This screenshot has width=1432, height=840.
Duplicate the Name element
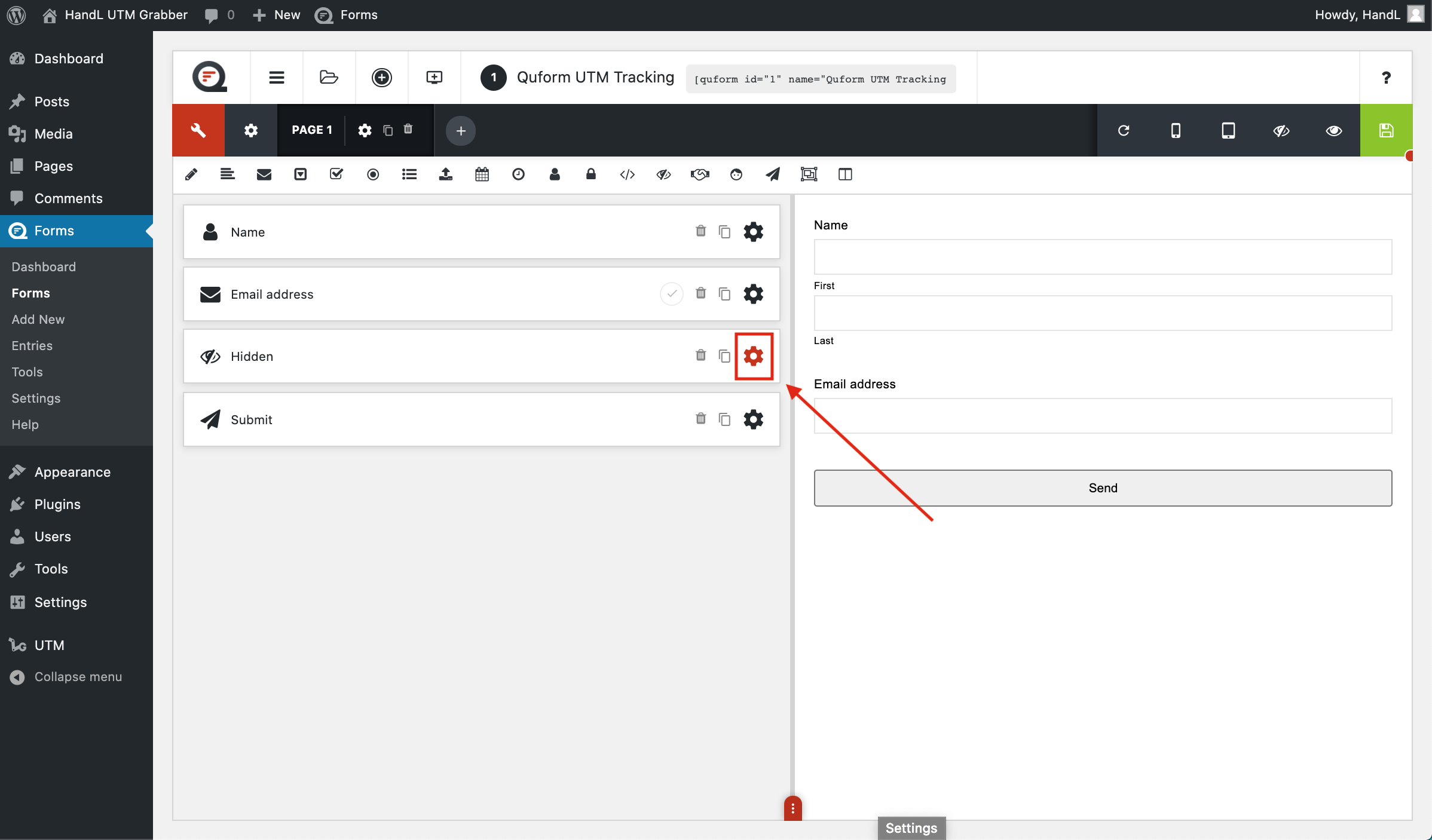tap(724, 232)
